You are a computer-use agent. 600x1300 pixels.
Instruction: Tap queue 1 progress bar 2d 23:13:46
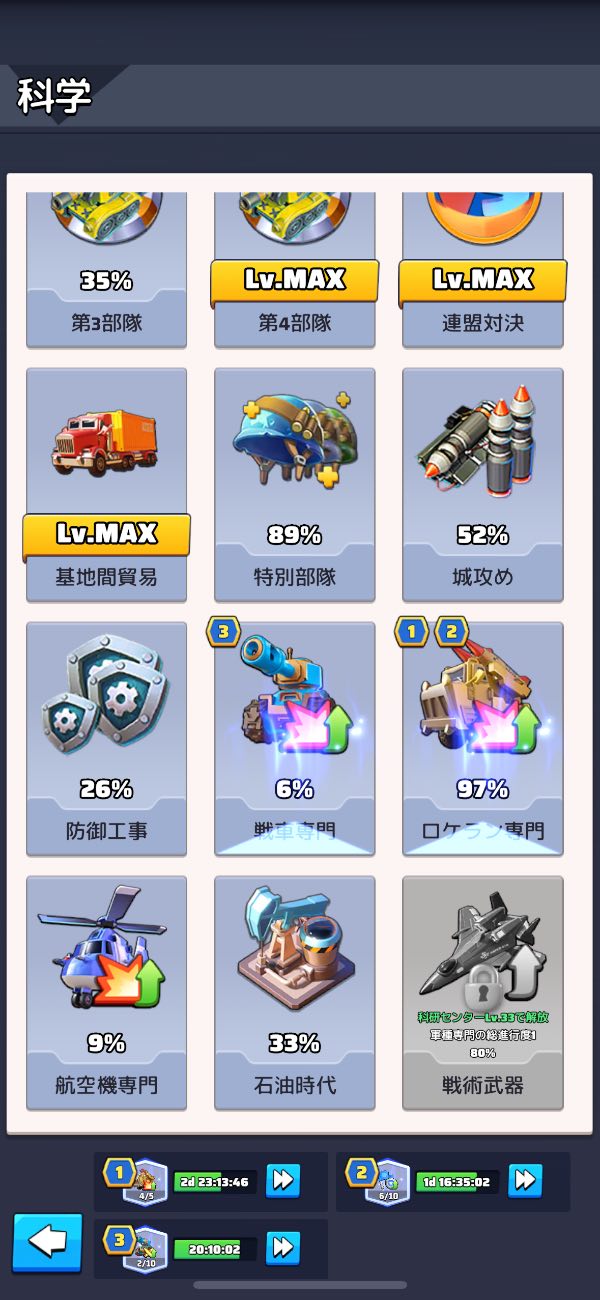click(215, 1182)
